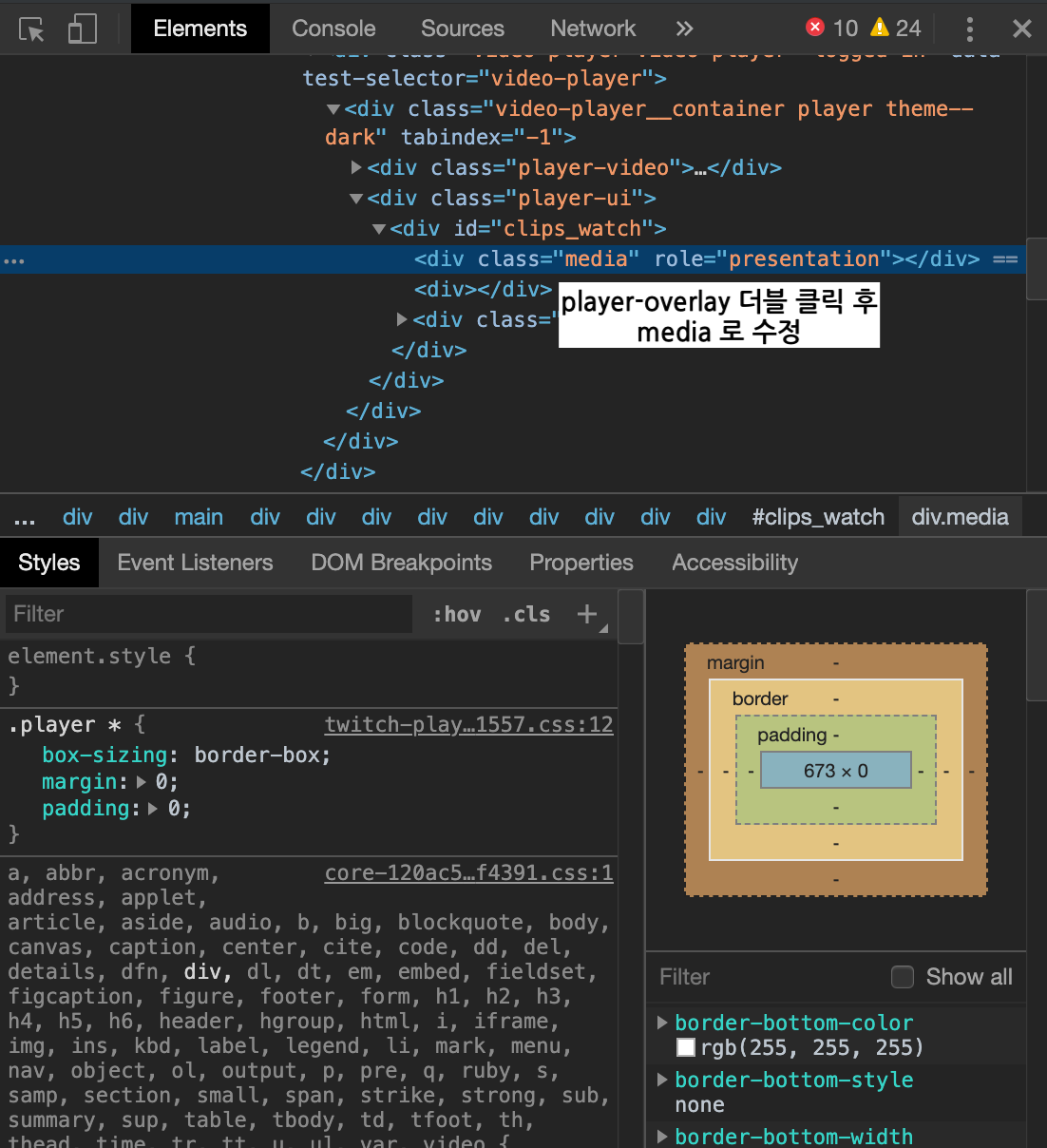Click the box model padding label
The image size is (1047, 1148).
point(791,735)
